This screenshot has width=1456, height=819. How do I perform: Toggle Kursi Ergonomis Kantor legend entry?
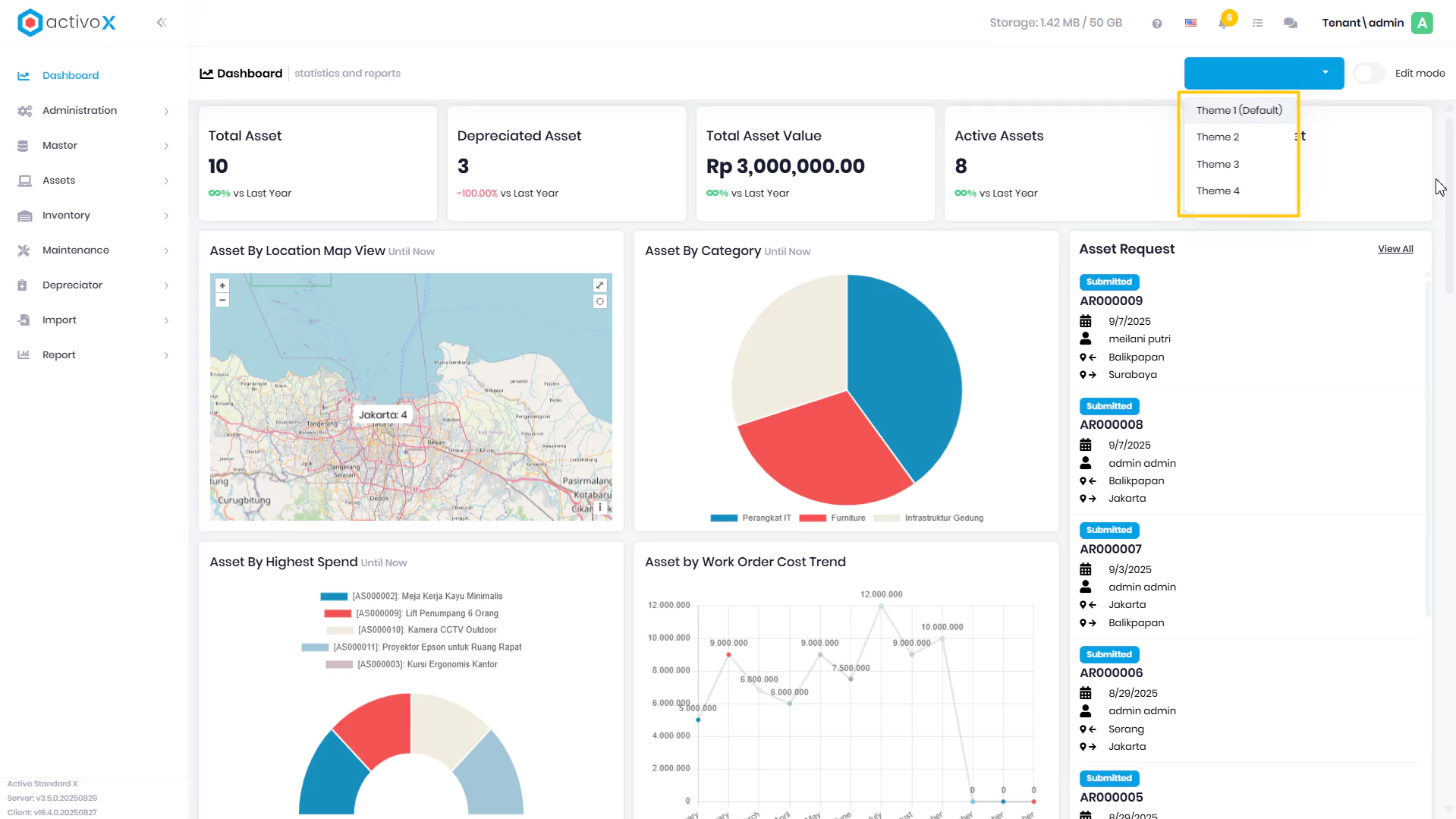point(411,665)
